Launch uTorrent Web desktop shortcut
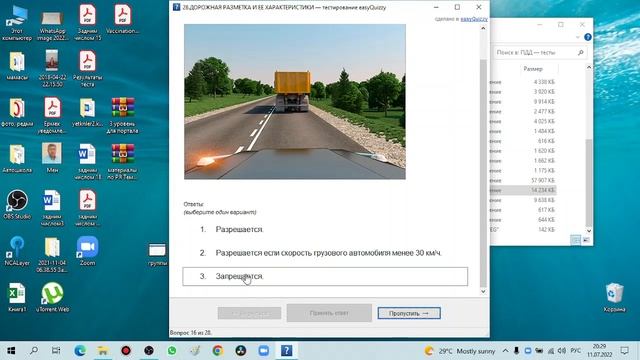640x360 pixels. tap(52, 298)
